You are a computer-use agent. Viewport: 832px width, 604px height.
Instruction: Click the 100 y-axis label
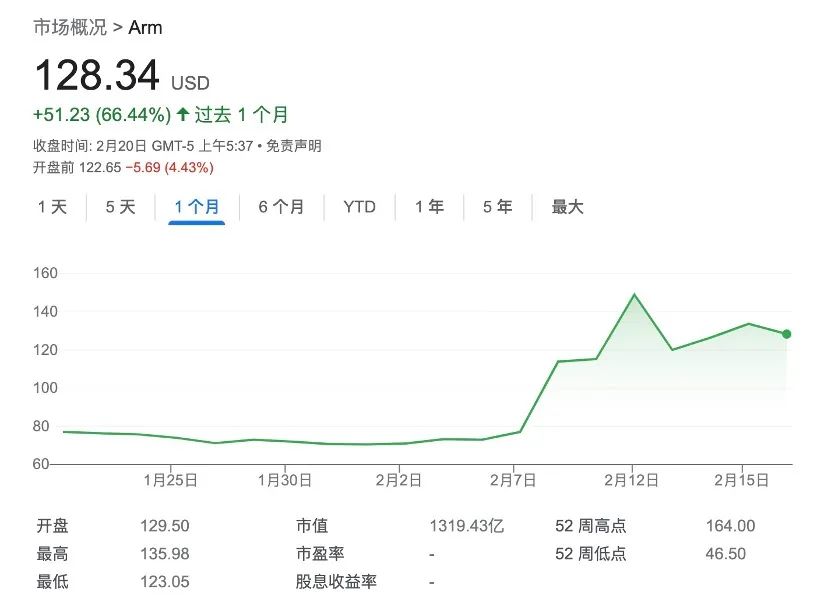[x=45, y=388]
